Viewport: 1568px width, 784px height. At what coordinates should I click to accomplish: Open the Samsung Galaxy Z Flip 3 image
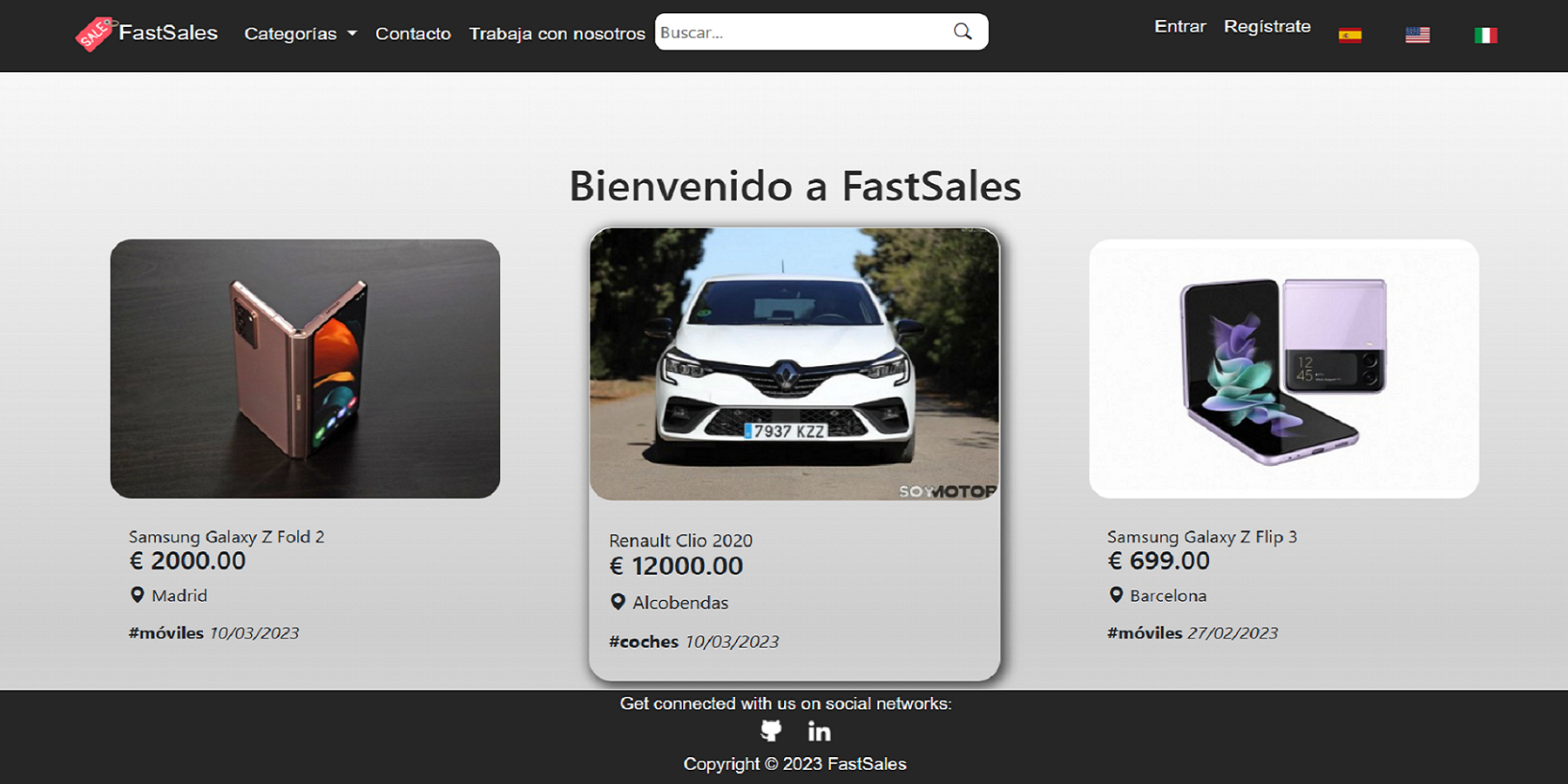click(1284, 368)
